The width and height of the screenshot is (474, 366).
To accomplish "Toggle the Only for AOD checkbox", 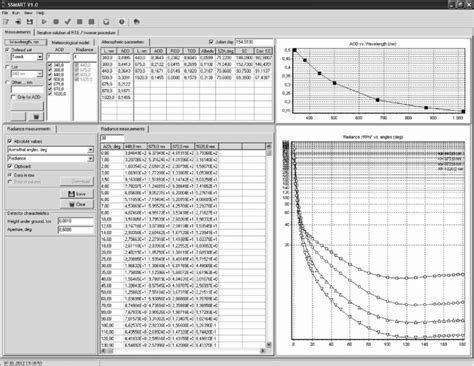I will point(13,97).
